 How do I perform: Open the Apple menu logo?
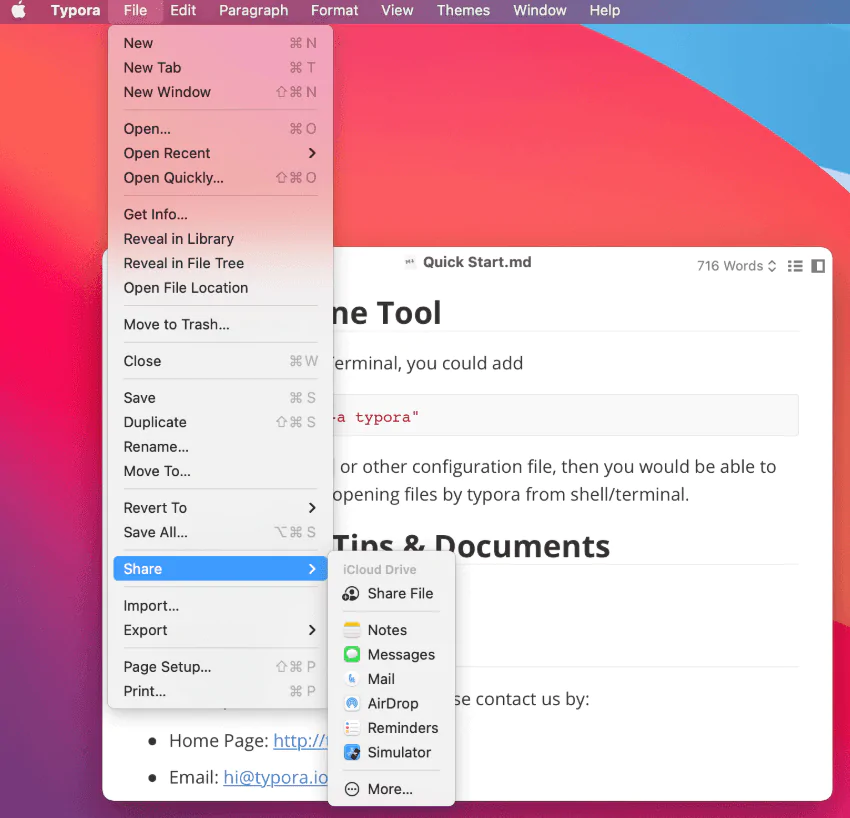click(x=18, y=11)
